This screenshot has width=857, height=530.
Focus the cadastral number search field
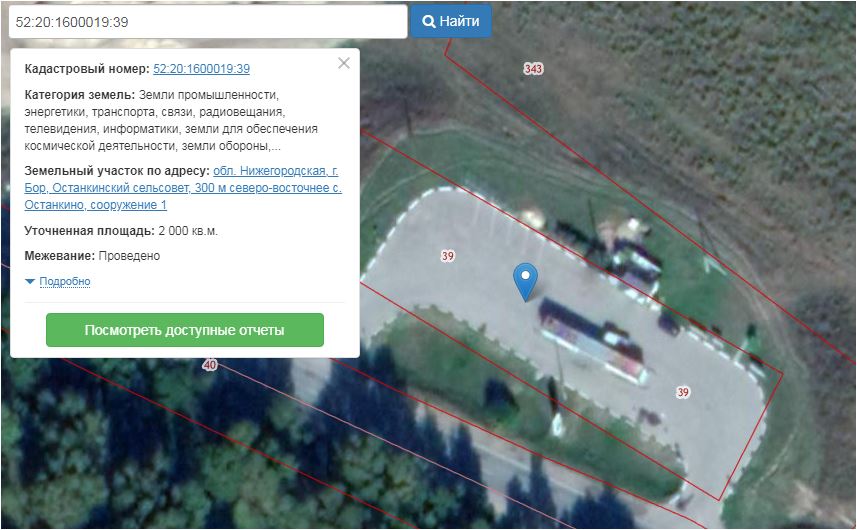pyautogui.click(x=205, y=21)
